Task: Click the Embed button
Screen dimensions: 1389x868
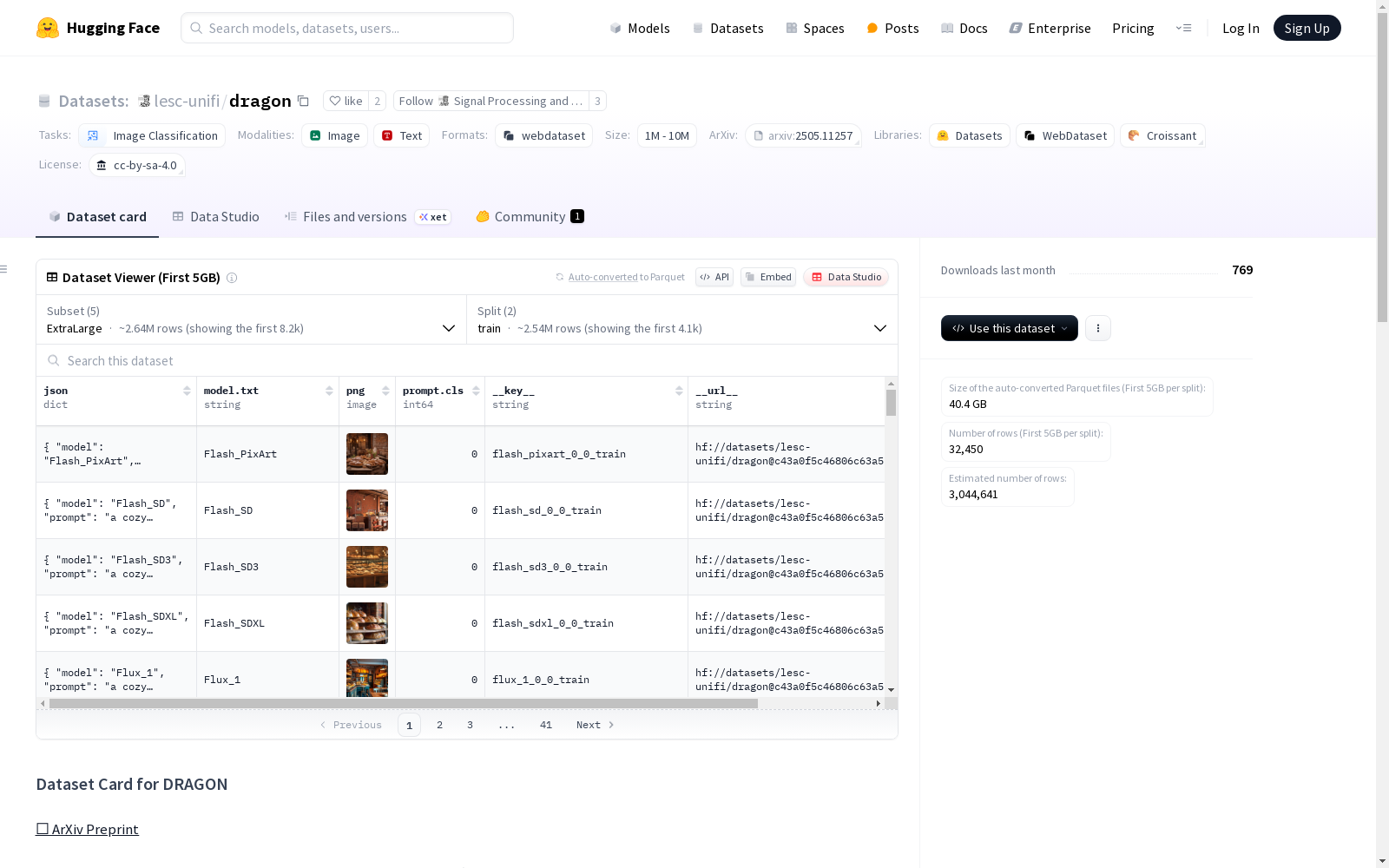Action: pyautogui.click(x=768, y=277)
